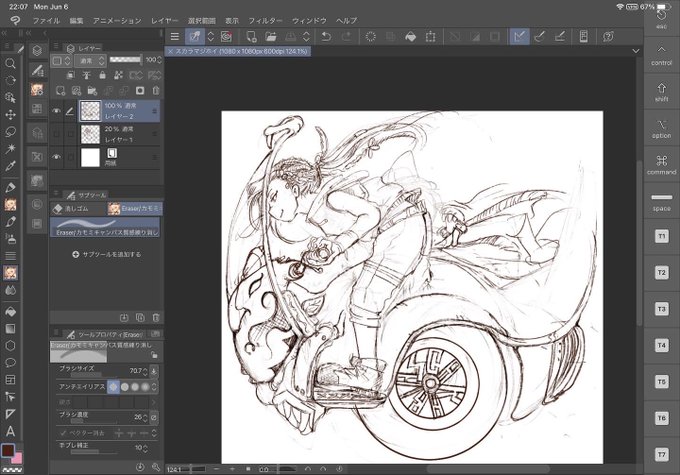
Task: Tap the control modifier key button
Action: click(x=661, y=56)
